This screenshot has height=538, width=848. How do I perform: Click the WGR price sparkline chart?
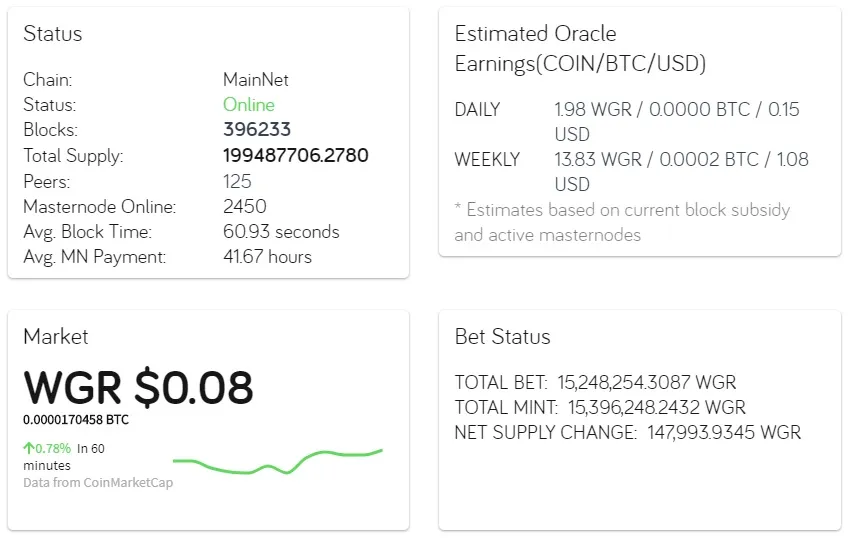(x=277, y=462)
